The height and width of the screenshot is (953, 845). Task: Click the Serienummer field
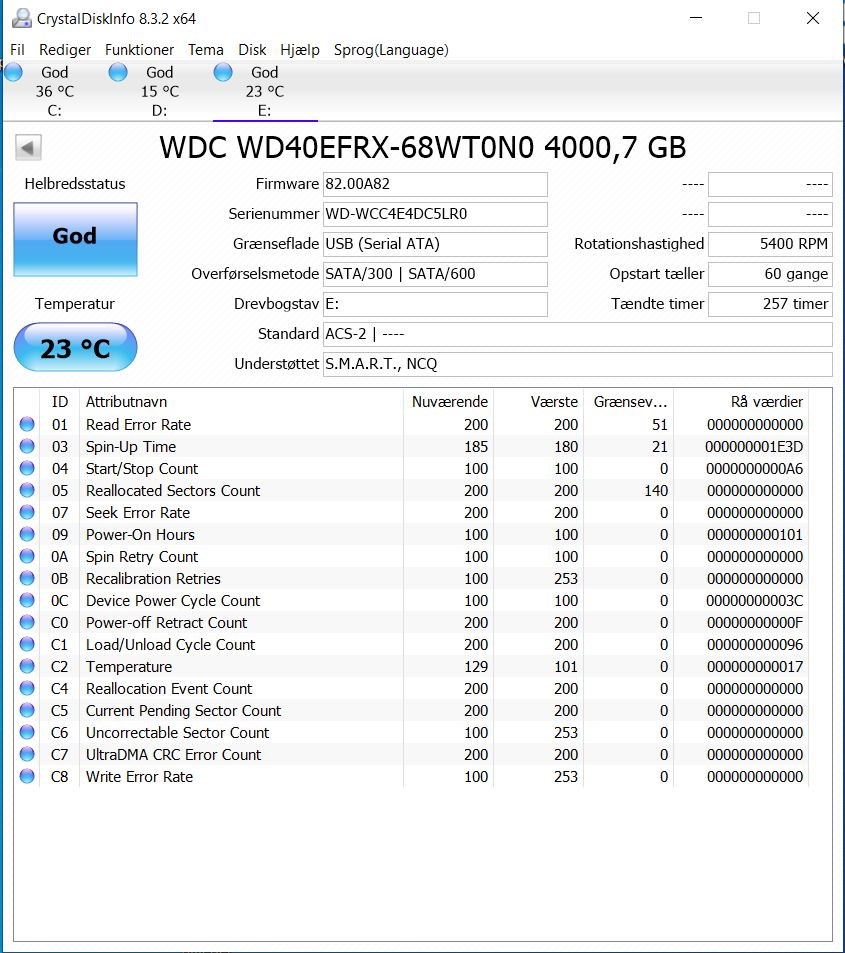click(x=435, y=214)
